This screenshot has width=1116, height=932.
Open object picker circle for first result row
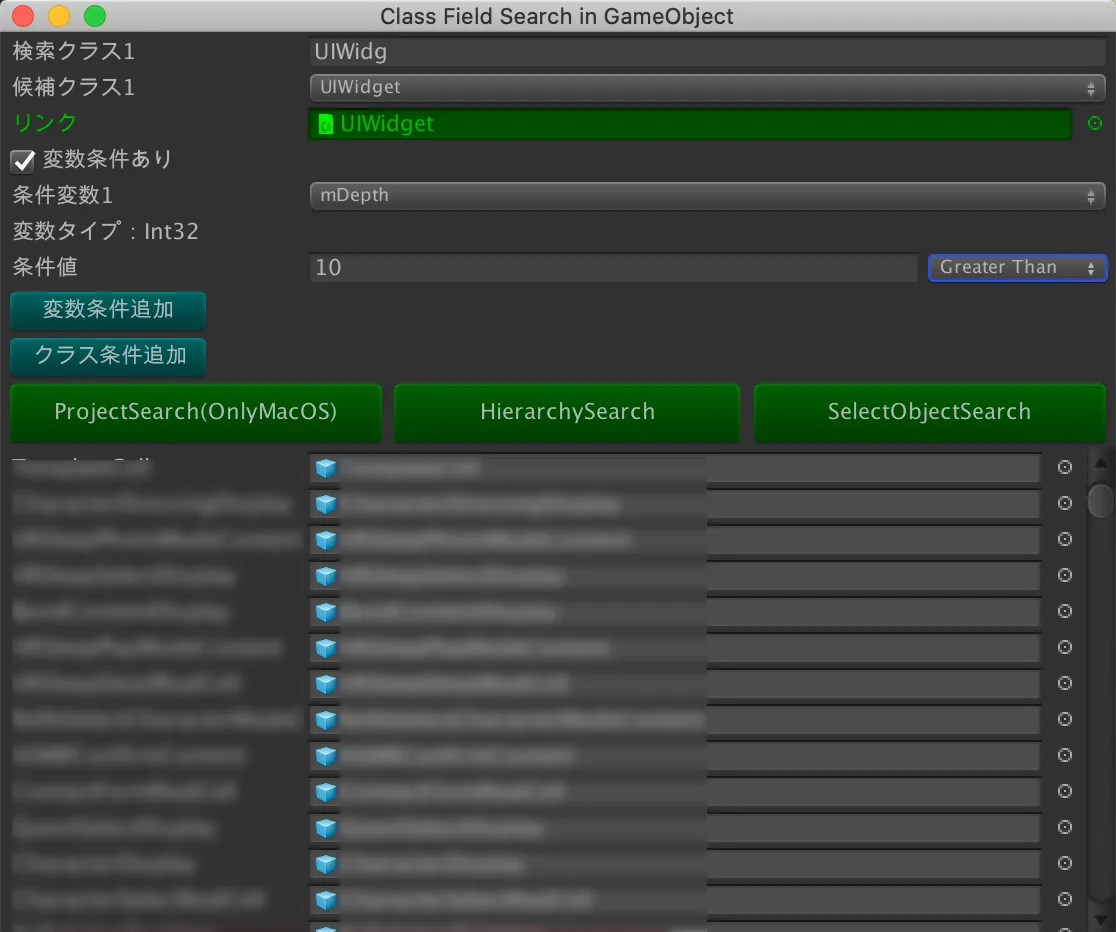click(1065, 467)
